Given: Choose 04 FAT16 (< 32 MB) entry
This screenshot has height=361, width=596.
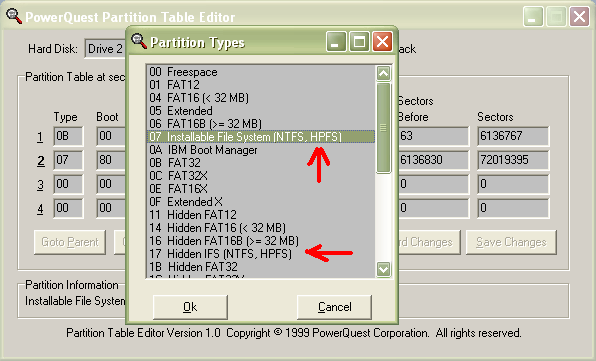Looking at the screenshot, I should [260, 98].
